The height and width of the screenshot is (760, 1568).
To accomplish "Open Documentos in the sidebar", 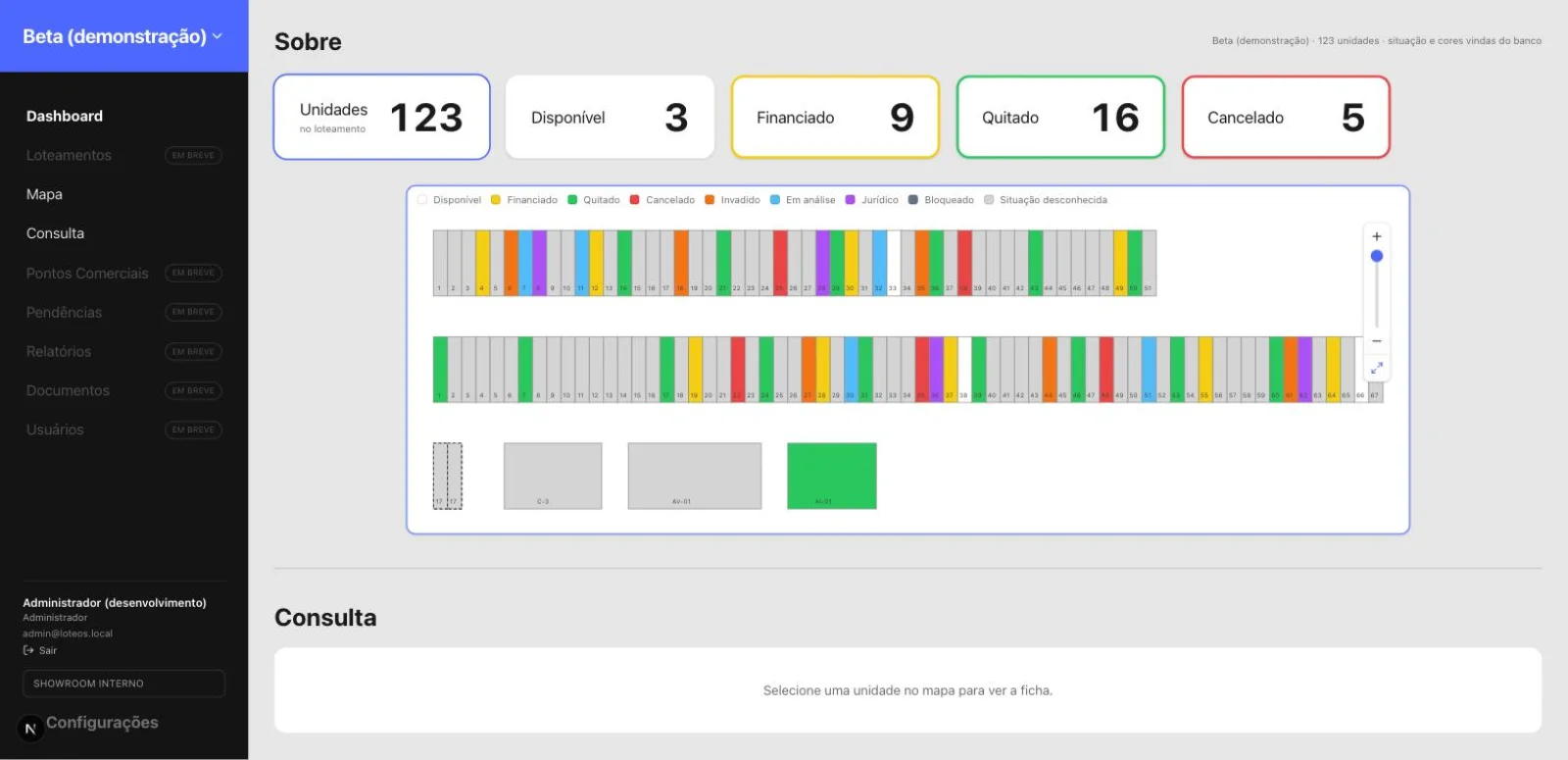I will coord(68,390).
